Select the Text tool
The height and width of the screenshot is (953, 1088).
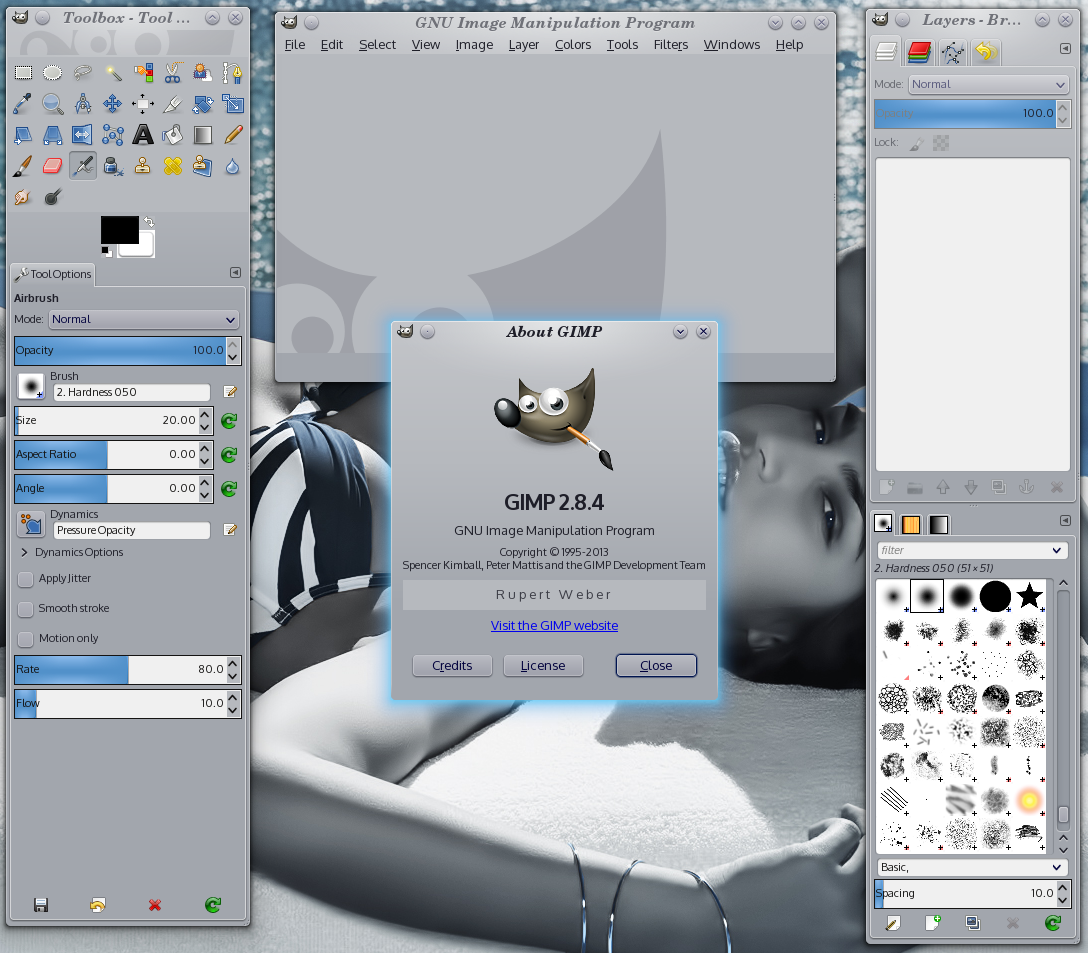[x=143, y=134]
